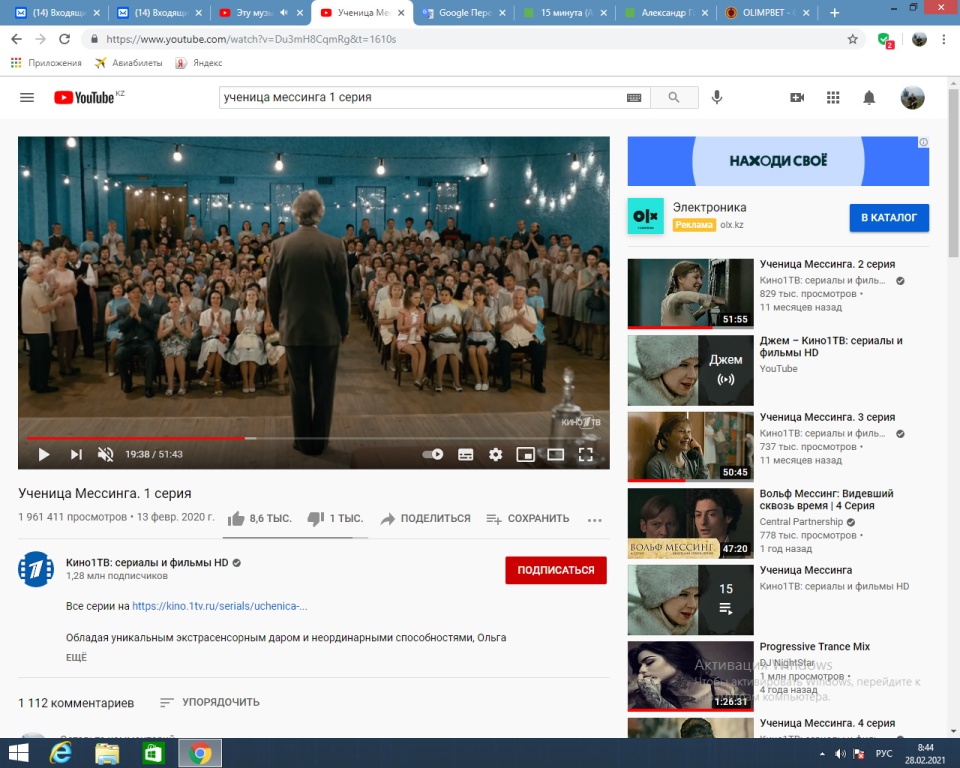Image resolution: width=960 pixels, height=768 pixels.
Task: Open the Джем Кино1ТВ mix thumbnail
Action: pos(691,370)
